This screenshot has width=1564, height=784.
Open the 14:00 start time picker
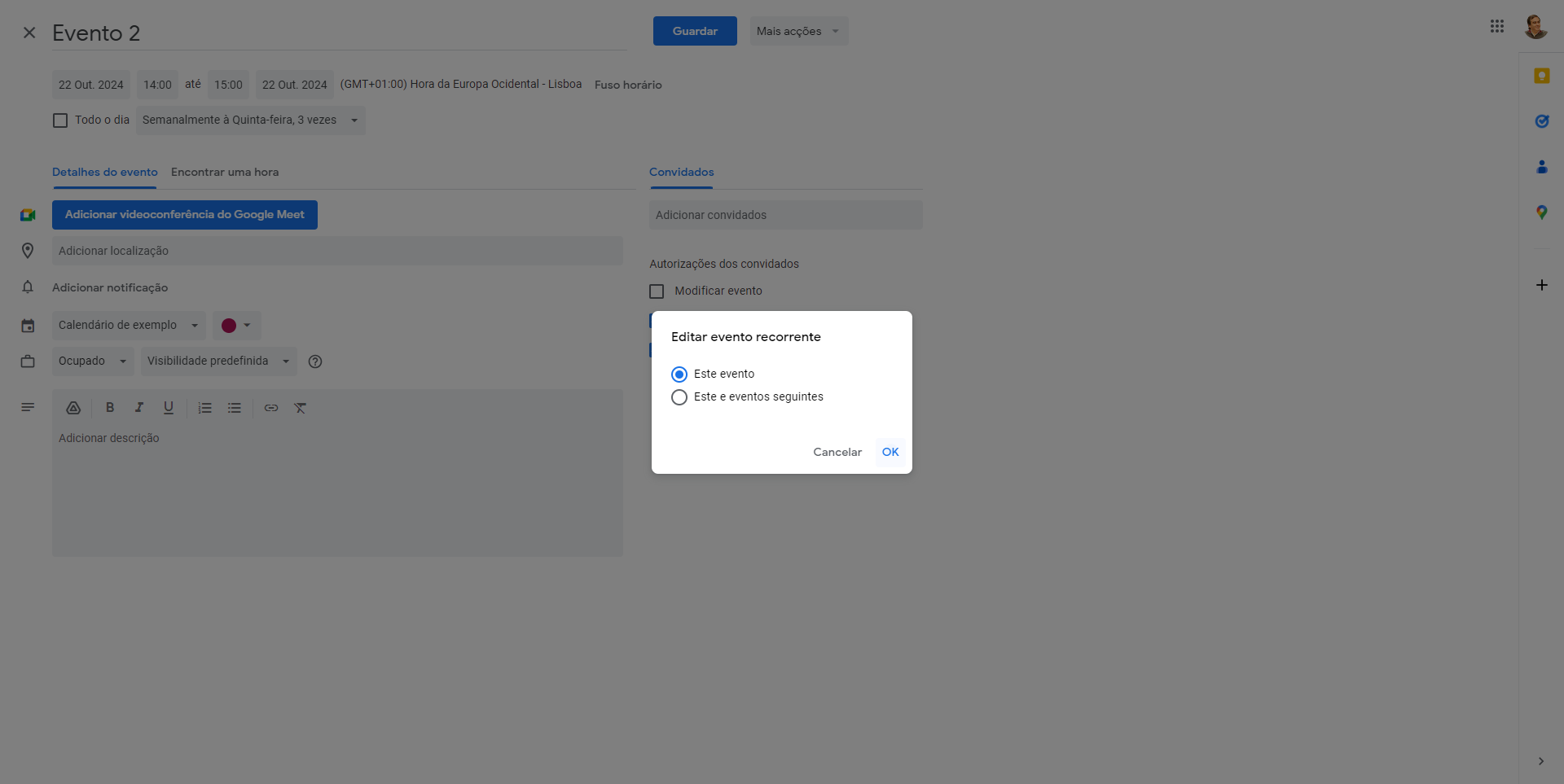coord(157,85)
